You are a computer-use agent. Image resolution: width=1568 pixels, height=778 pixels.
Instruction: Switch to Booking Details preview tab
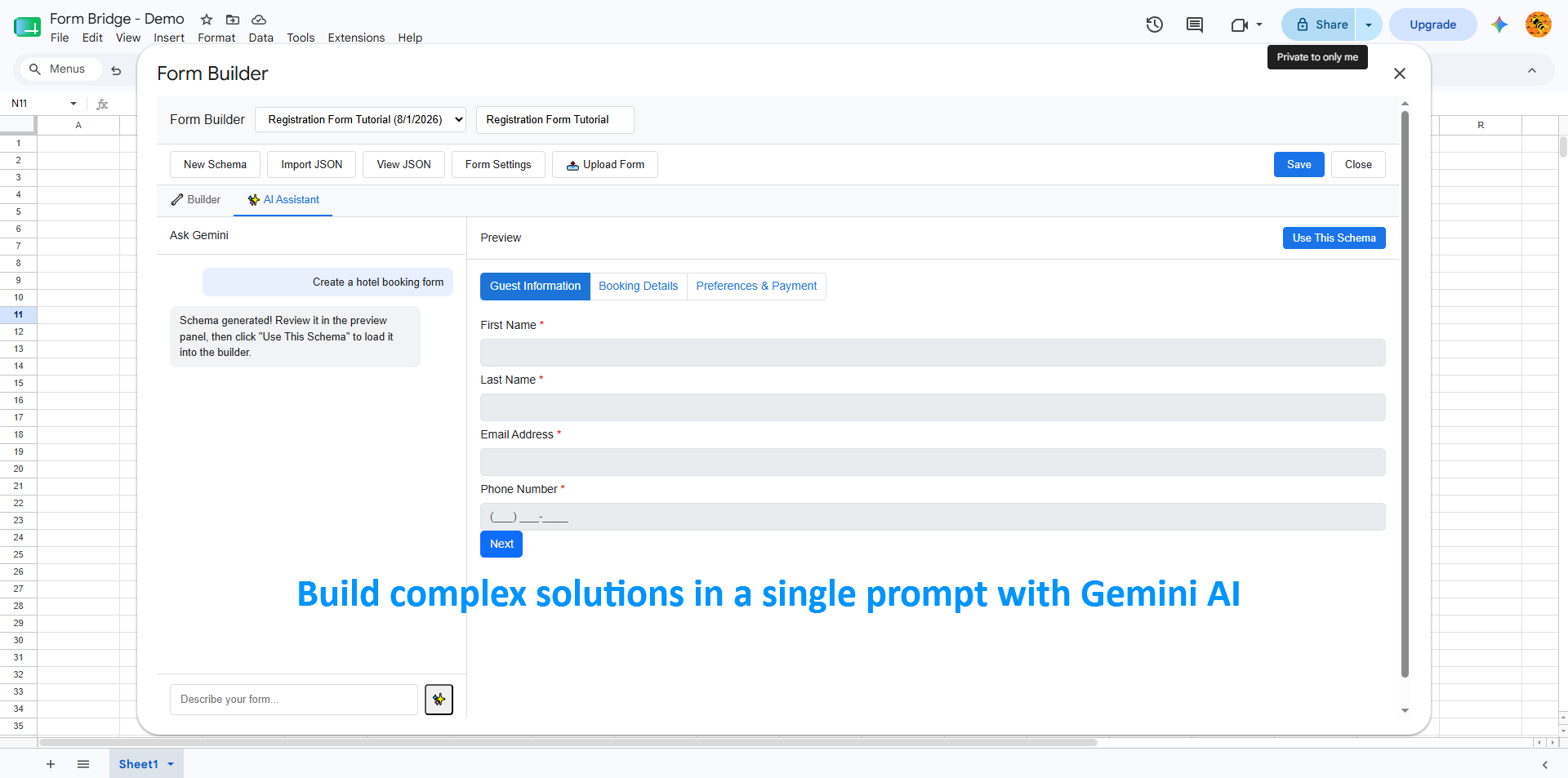click(x=639, y=287)
